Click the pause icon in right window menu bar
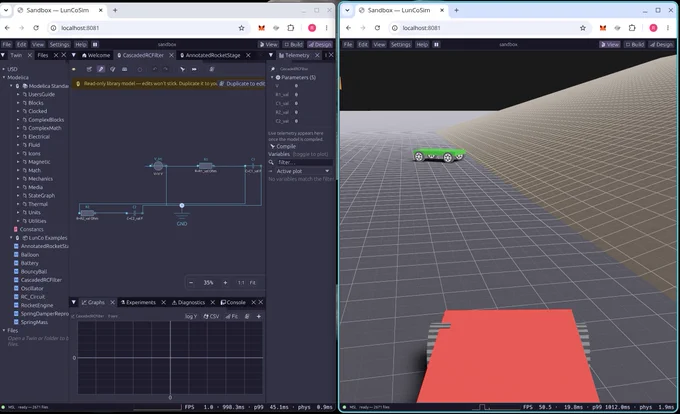Screen dimensions: 680x414 click(x=436, y=44)
